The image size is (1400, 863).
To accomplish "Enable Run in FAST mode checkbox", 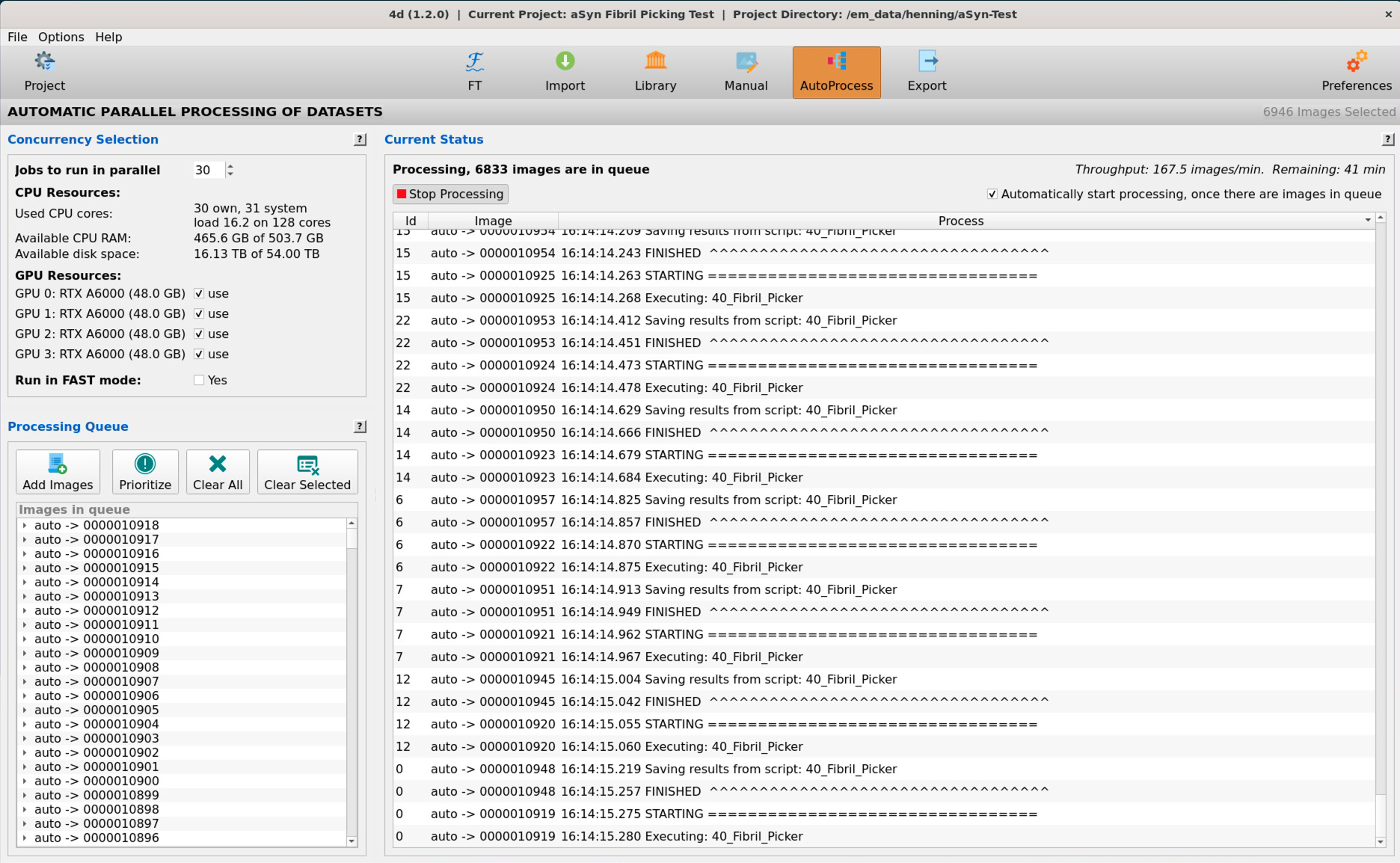I will [x=199, y=380].
